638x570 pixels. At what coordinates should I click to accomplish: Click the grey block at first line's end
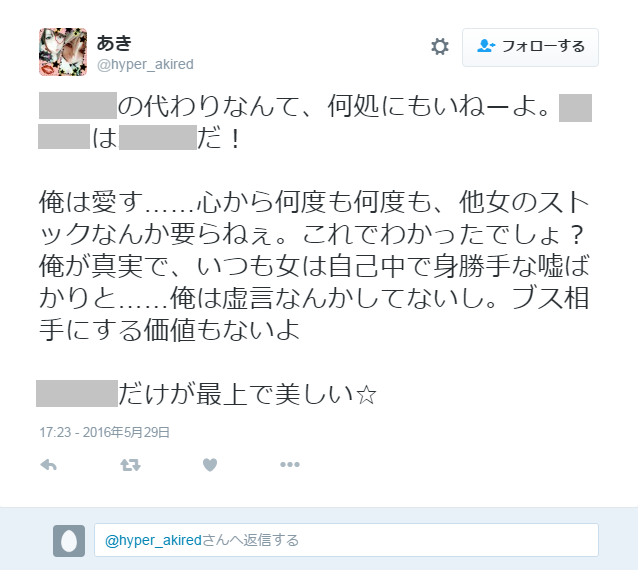(575, 108)
